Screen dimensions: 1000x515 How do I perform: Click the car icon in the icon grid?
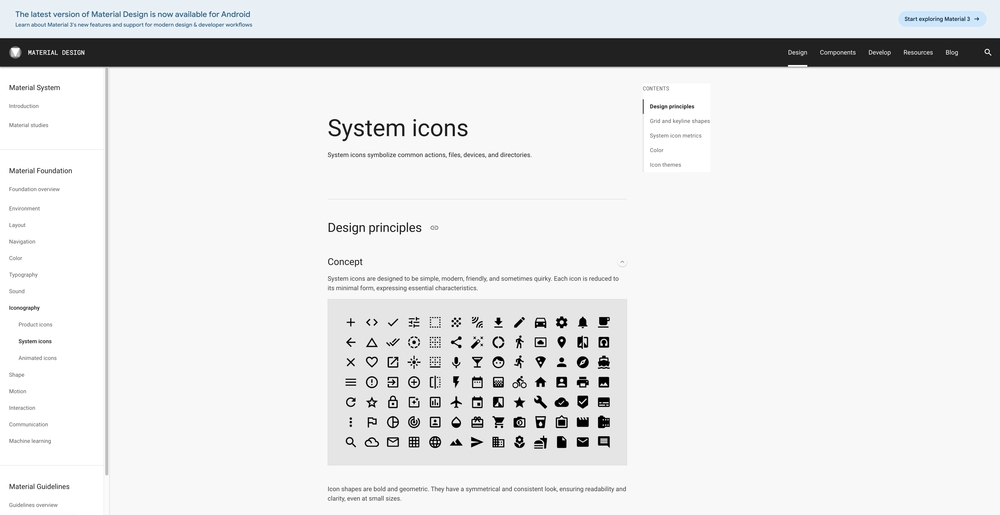click(x=540, y=323)
